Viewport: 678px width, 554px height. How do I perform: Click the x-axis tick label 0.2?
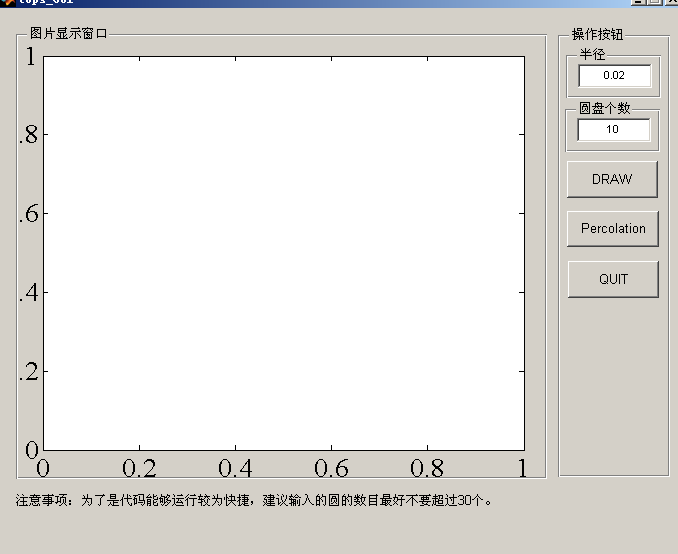(x=139, y=468)
